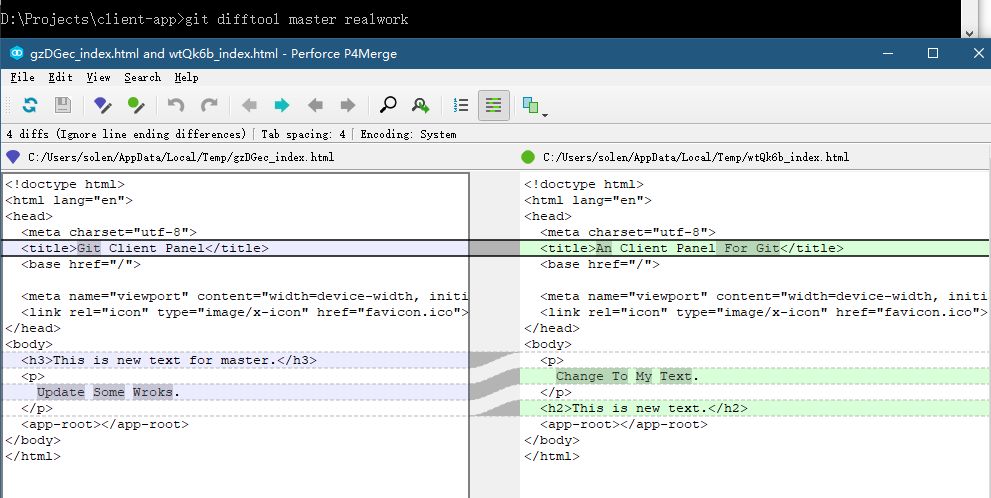Edit right file using green pencil icon
The width and height of the screenshot is (991, 498).
[x=136, y=105]
